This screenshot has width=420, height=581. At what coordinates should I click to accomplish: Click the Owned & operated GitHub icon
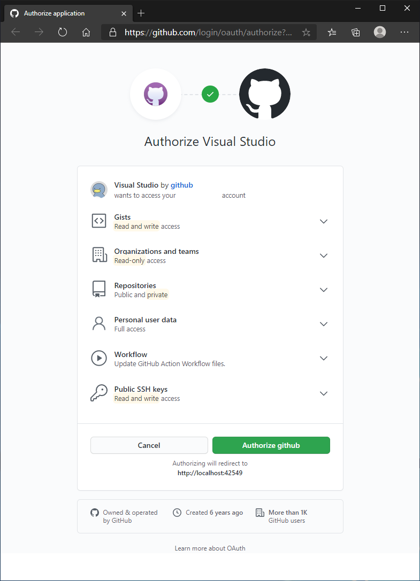95,512
